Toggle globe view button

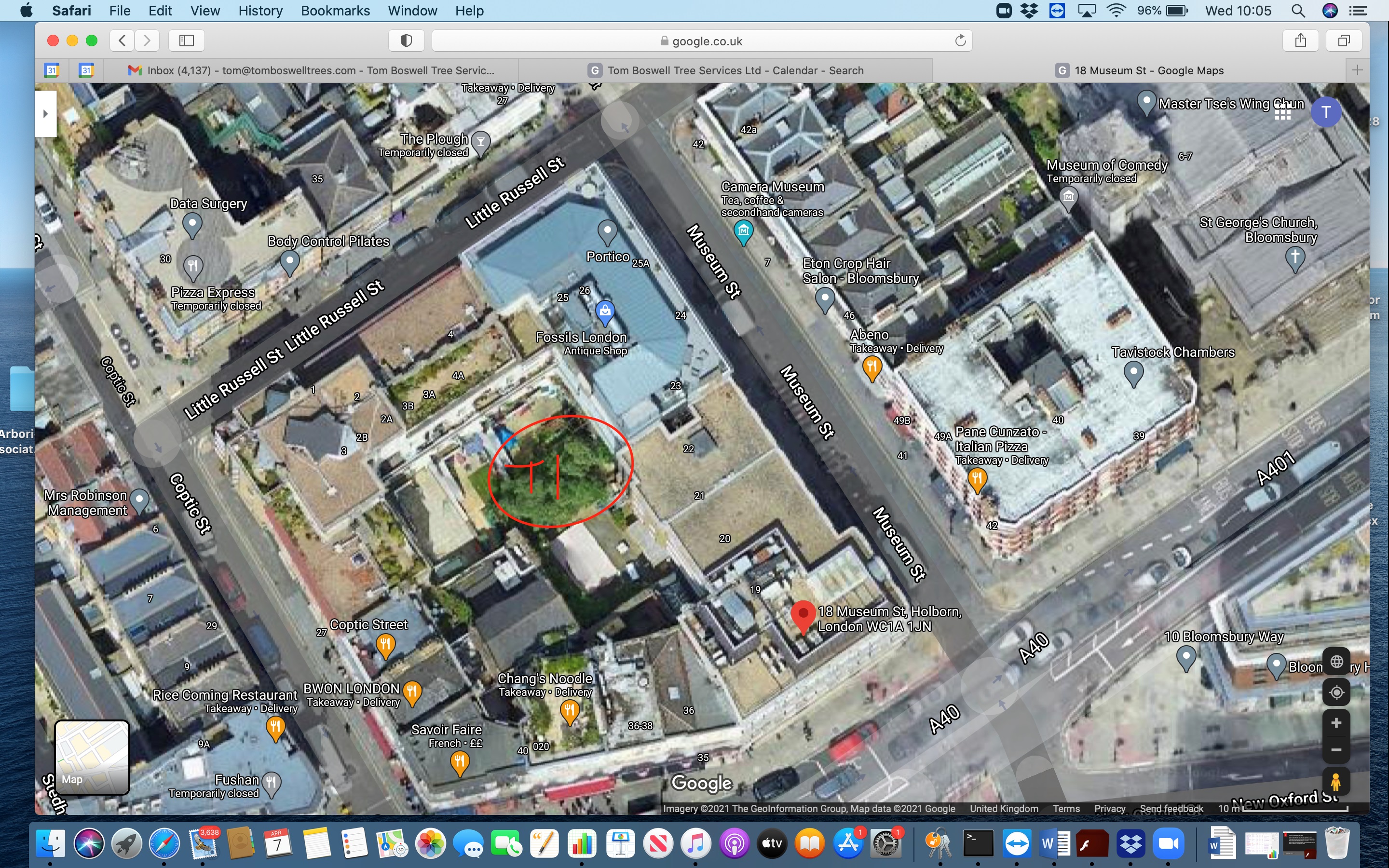[1336, 661]
